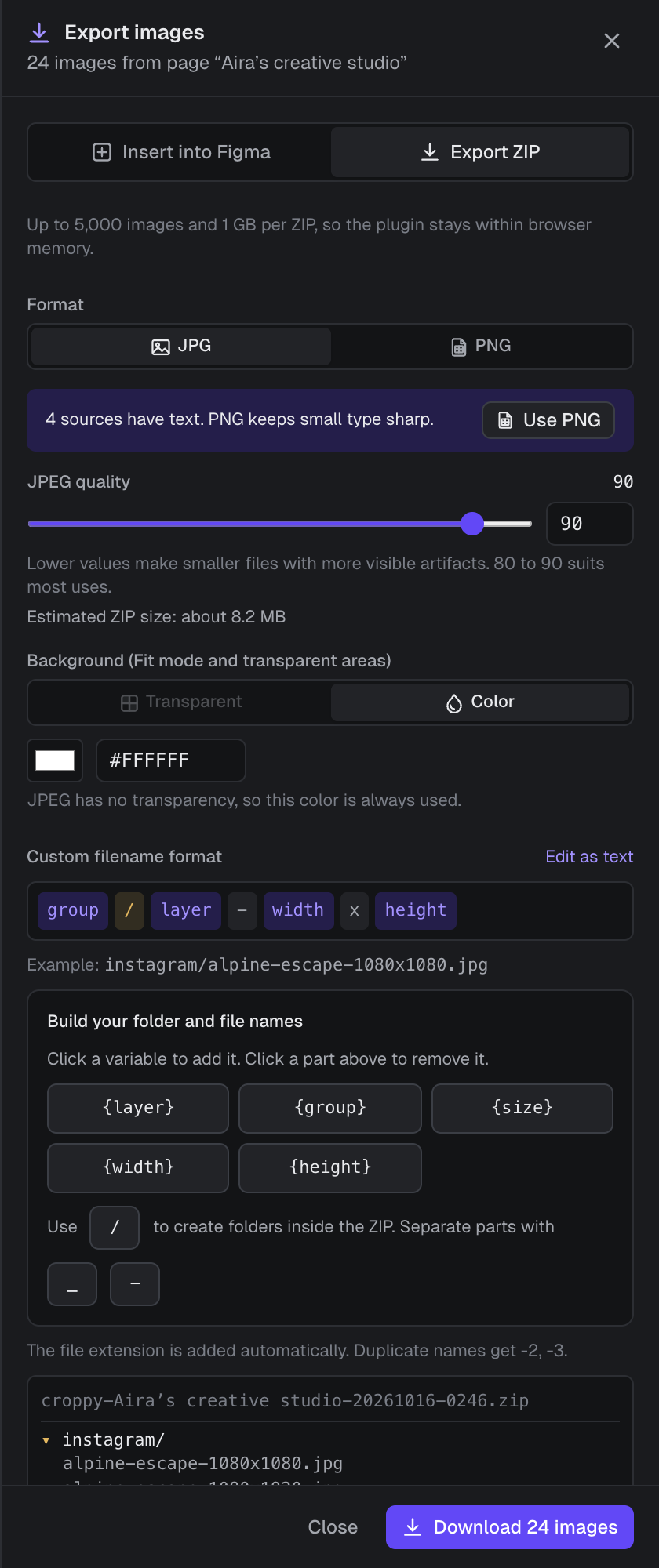The image size is (659, 1568).
Task: Add the {width} variable
Action: pyautogui.click(x=138, y=1167)
